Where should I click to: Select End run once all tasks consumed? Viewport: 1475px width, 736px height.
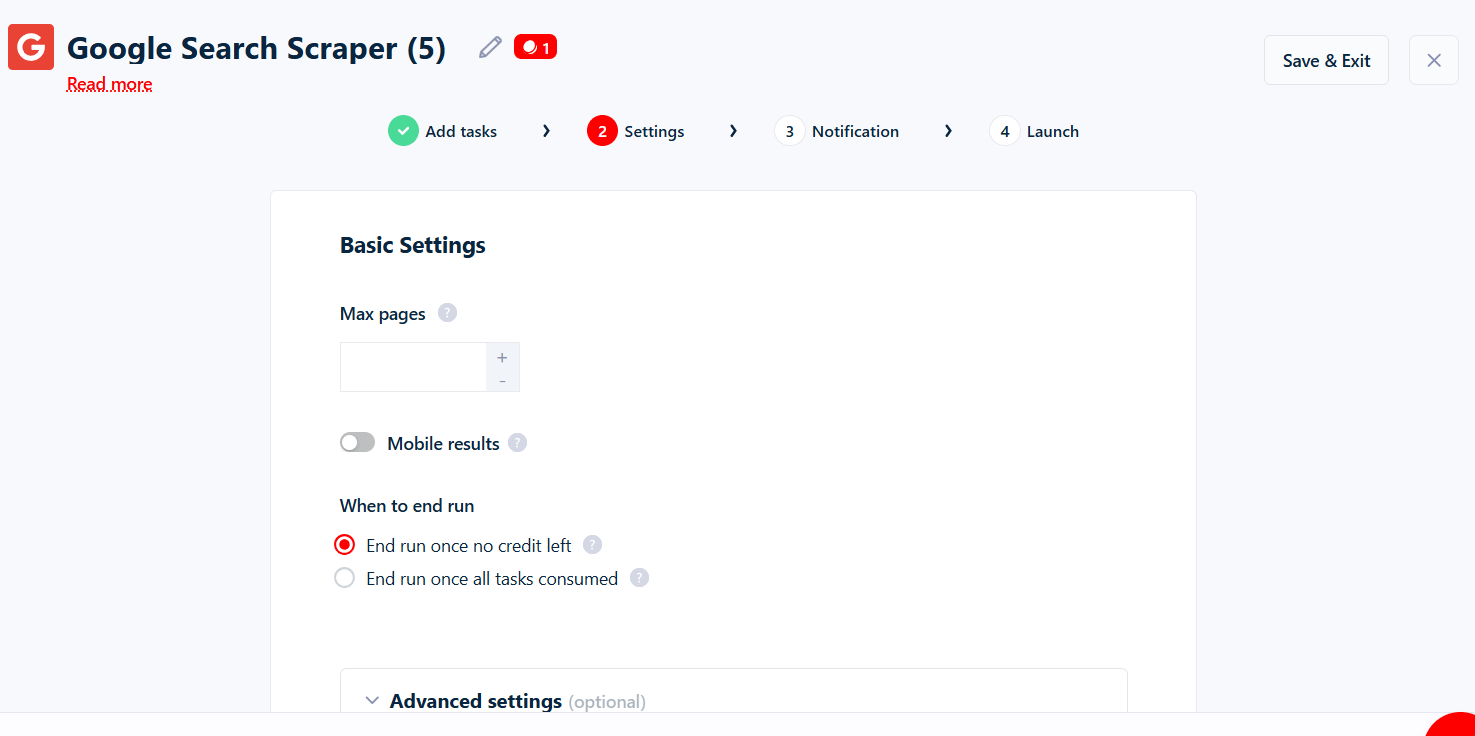coord(344,577)
